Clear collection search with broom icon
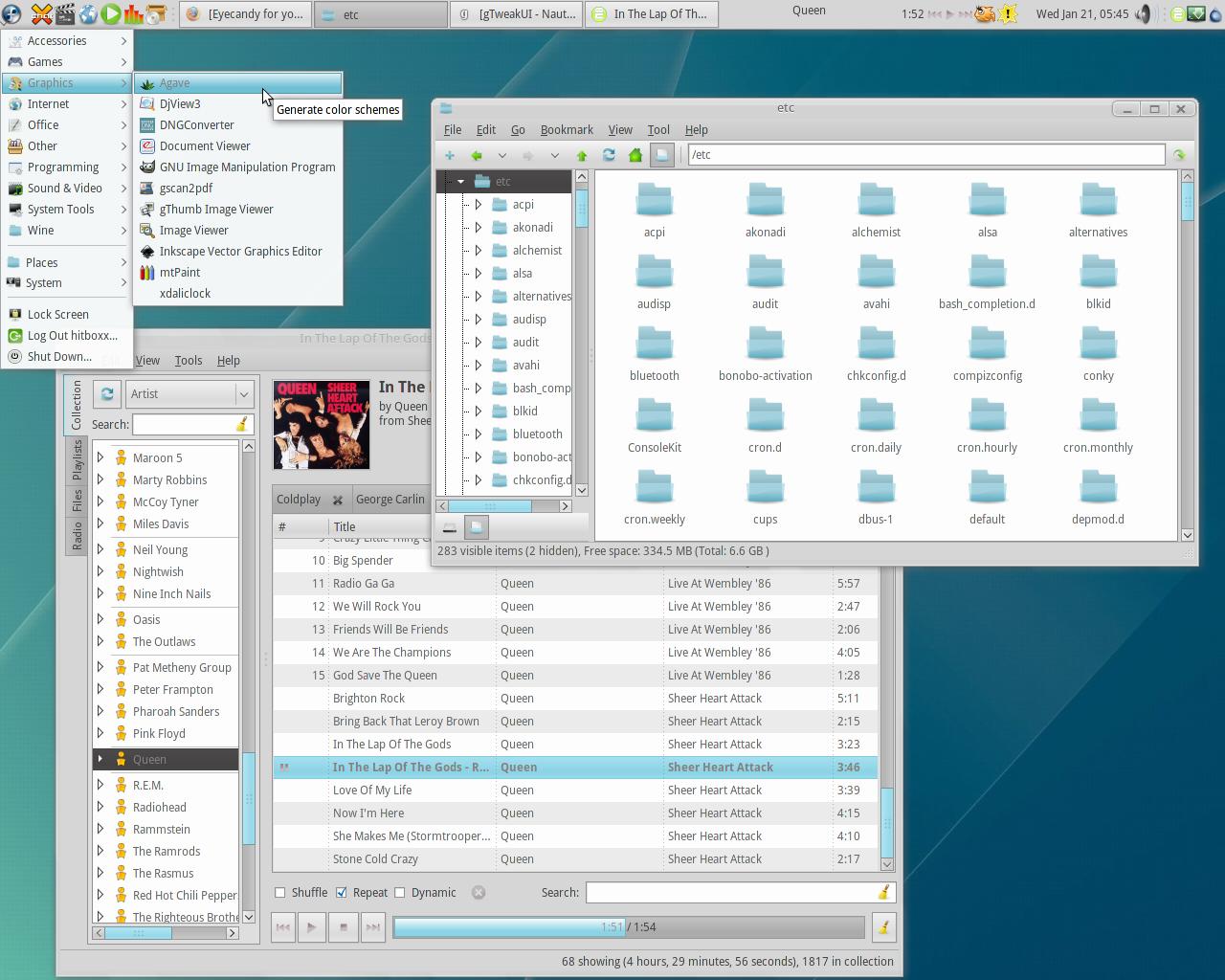Viewport: 1225px width, 980px height. coord(241,425)
